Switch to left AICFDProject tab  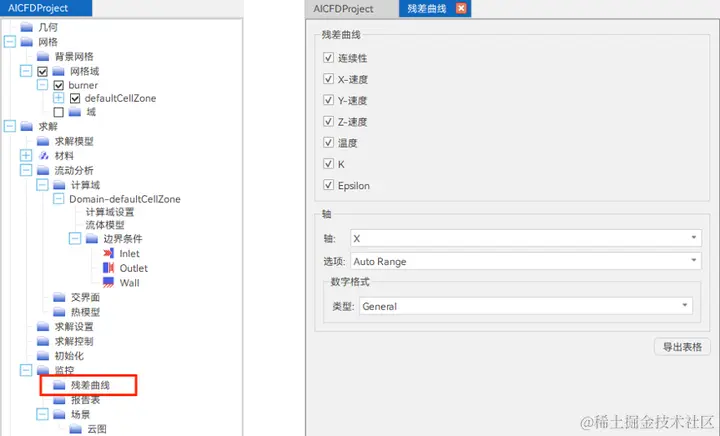coord(46,8)
